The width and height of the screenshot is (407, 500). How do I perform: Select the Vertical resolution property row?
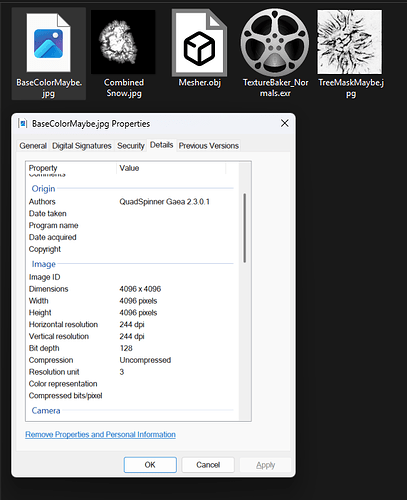tap(132, 336)
